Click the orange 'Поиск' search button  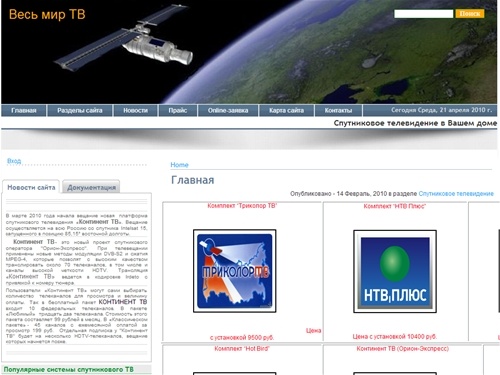pyautogui.click(x=470, y=14)
